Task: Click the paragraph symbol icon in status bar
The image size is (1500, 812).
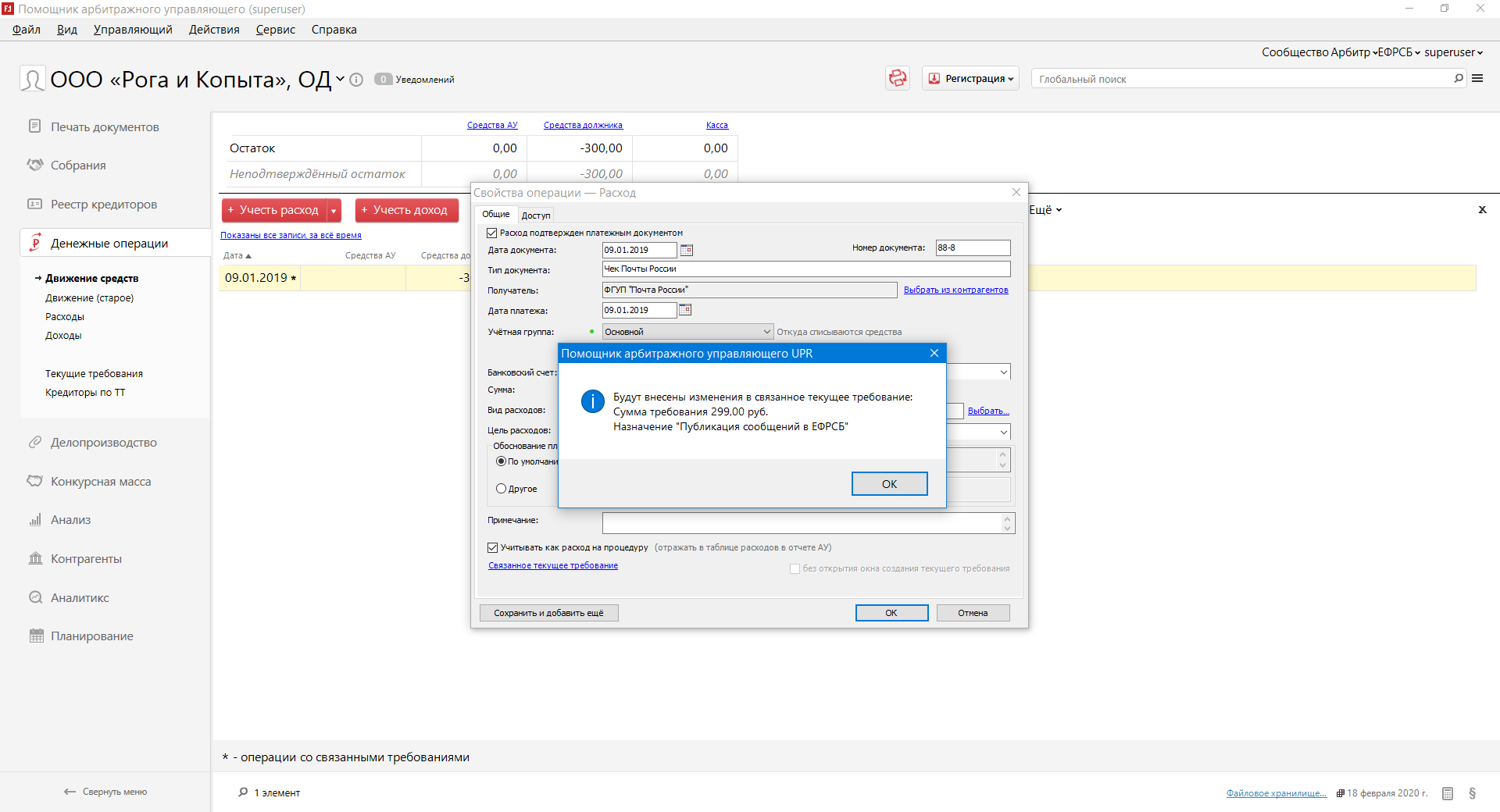Action: tap(1472, 793)
